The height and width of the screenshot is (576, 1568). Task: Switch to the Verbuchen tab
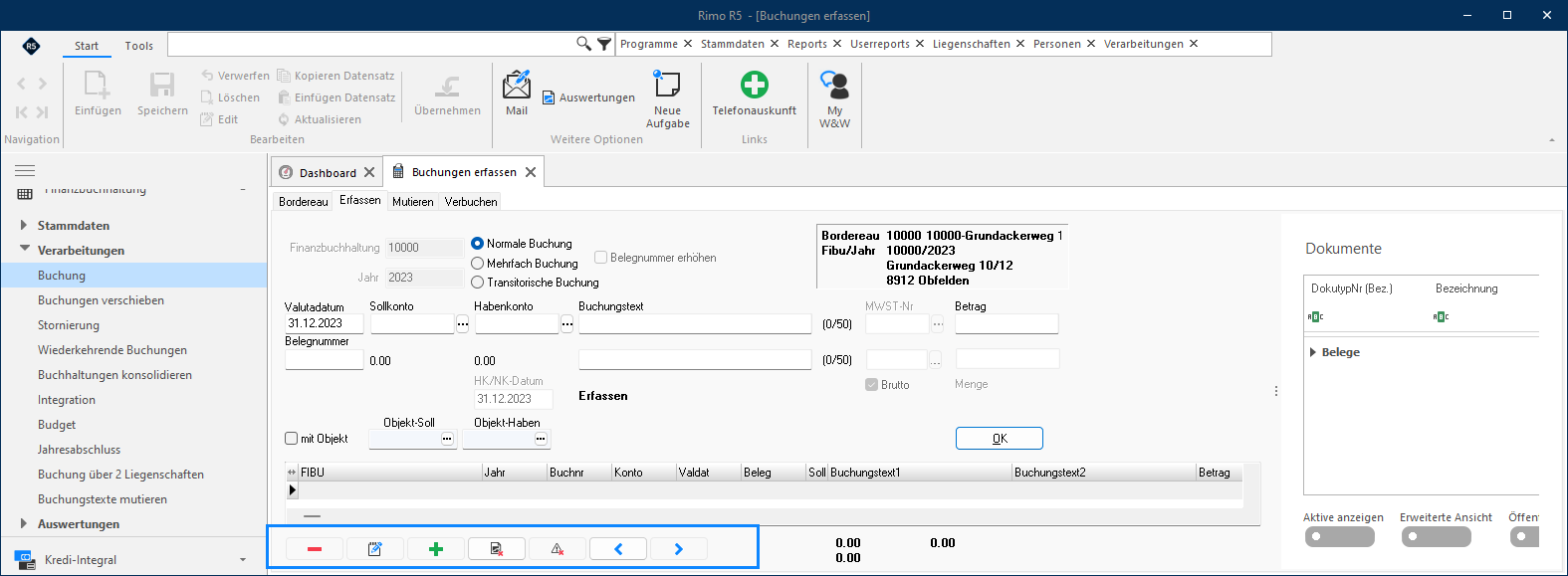pyautogui.click(x=471, y=201)
